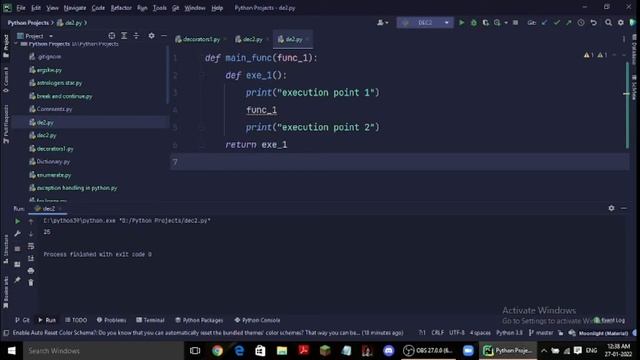The image size is (640, 360).
Task: Open the Git tool window button
Action: click(x=22, y=320)
